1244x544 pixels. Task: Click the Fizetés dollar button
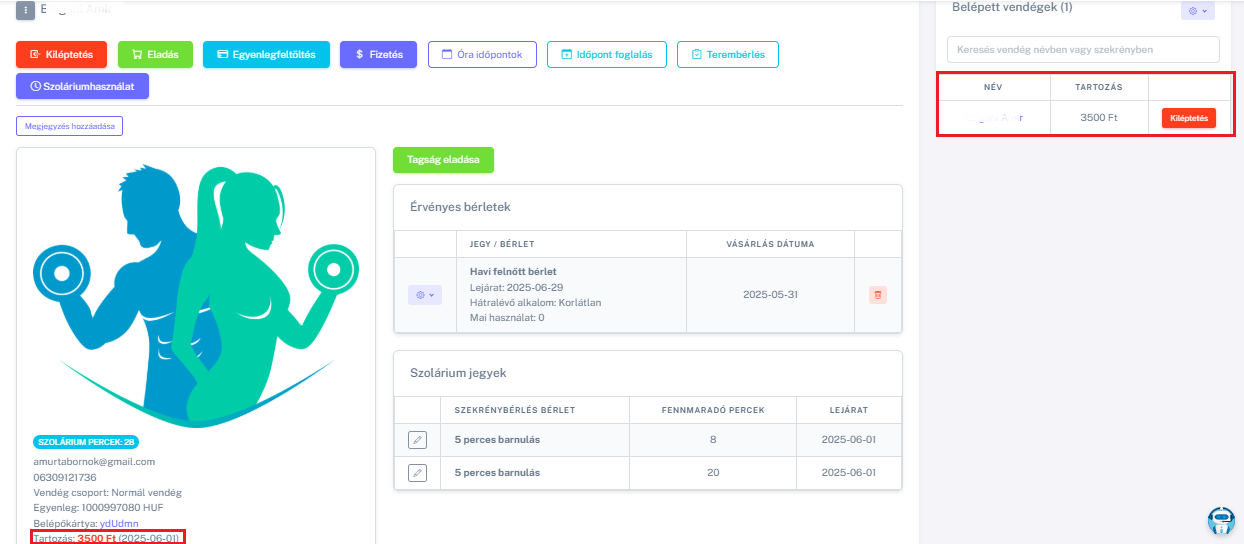[x=378, y=54]
